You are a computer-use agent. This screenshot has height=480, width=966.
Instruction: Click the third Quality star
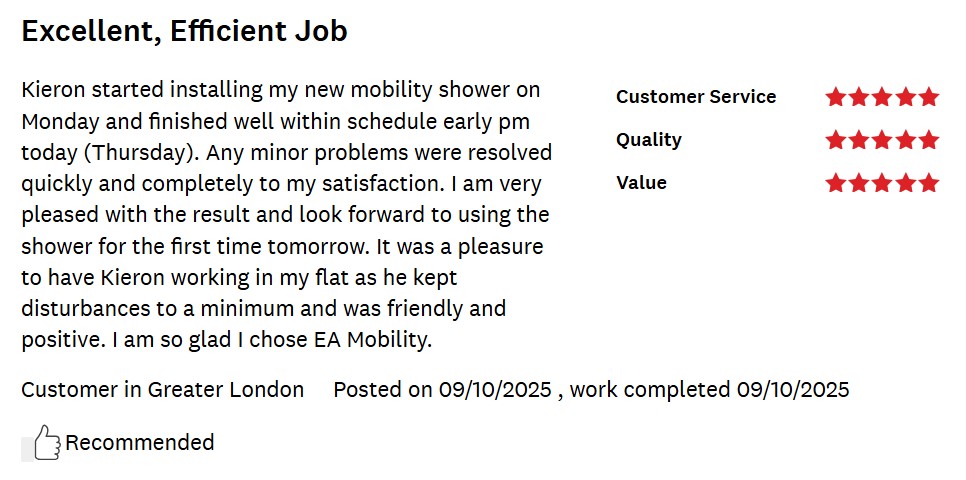[882, 140]
